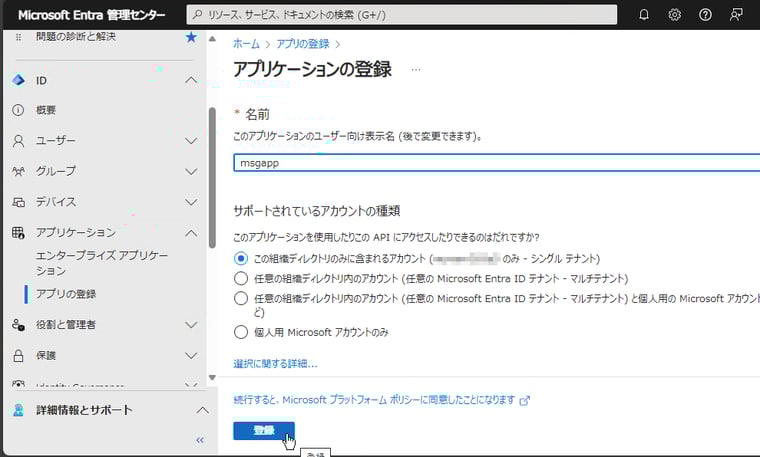Click the デバイス devices icon
Viewport: 760px width, 457px height.
pos(18,202)
